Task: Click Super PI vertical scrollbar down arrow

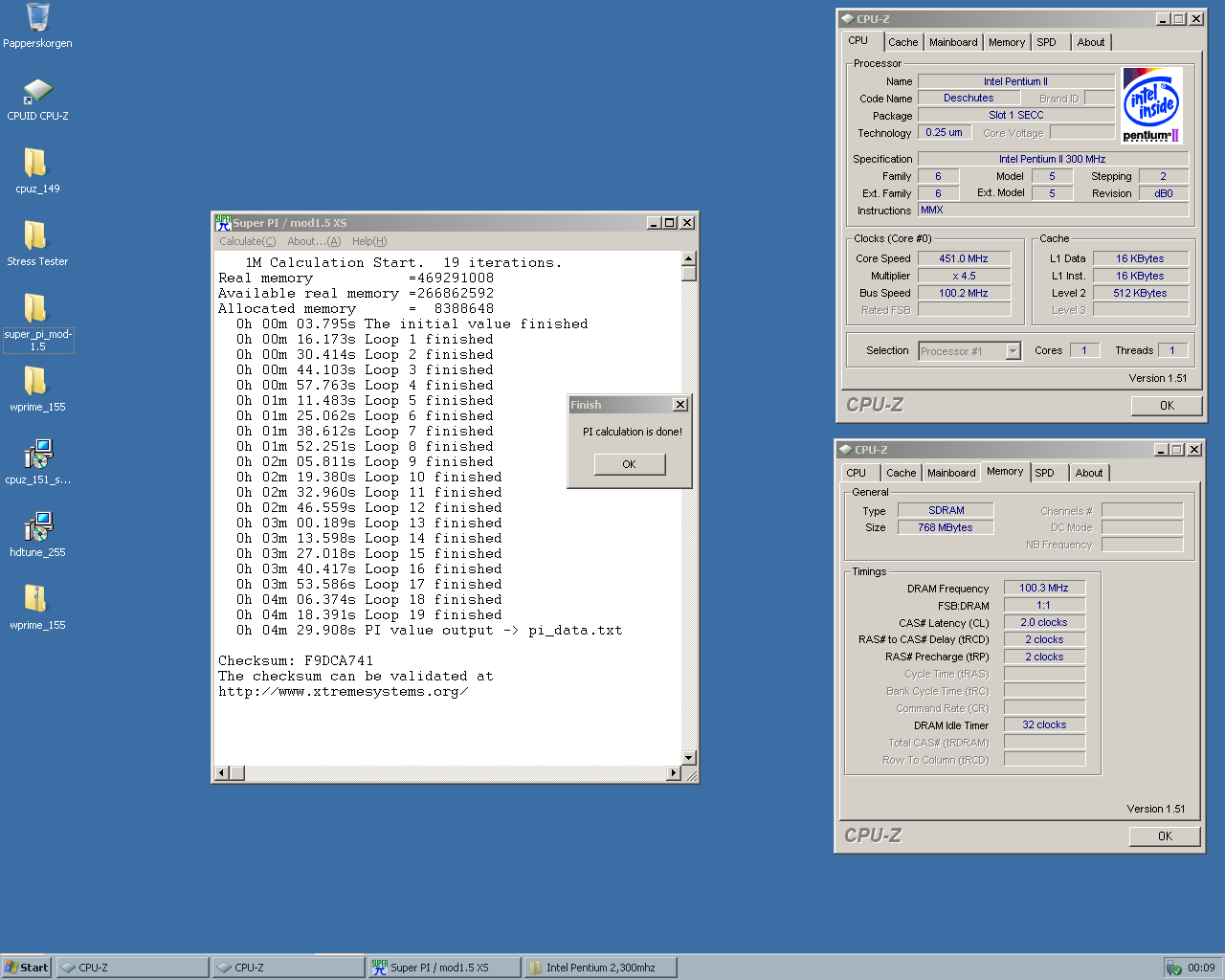Action: (688, 757)
